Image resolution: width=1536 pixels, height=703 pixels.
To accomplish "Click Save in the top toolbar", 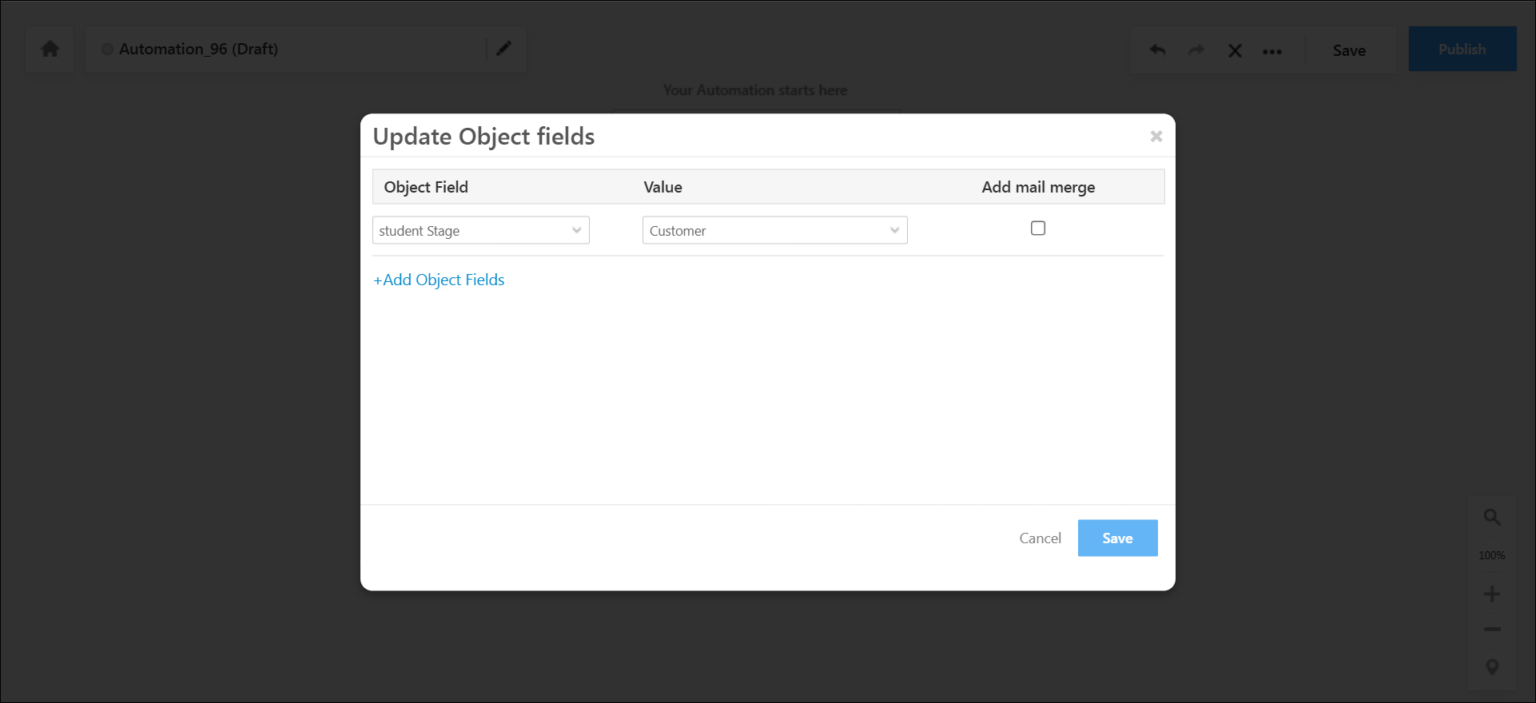I will point(1349,50).
